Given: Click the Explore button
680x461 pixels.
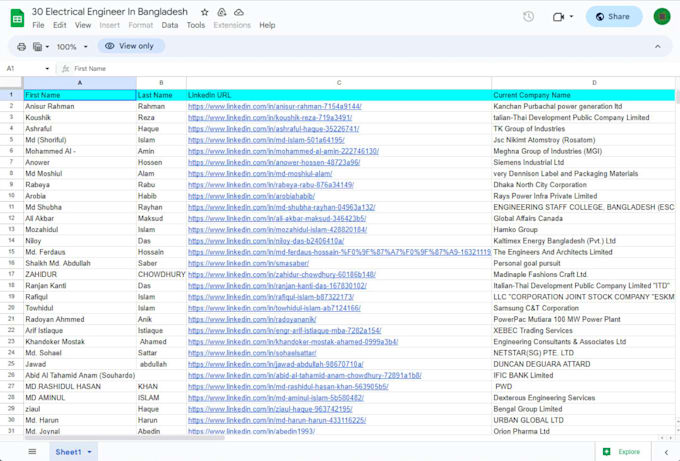Looking at the screenshot, I should pyautogui.click(x=622, y=452).
